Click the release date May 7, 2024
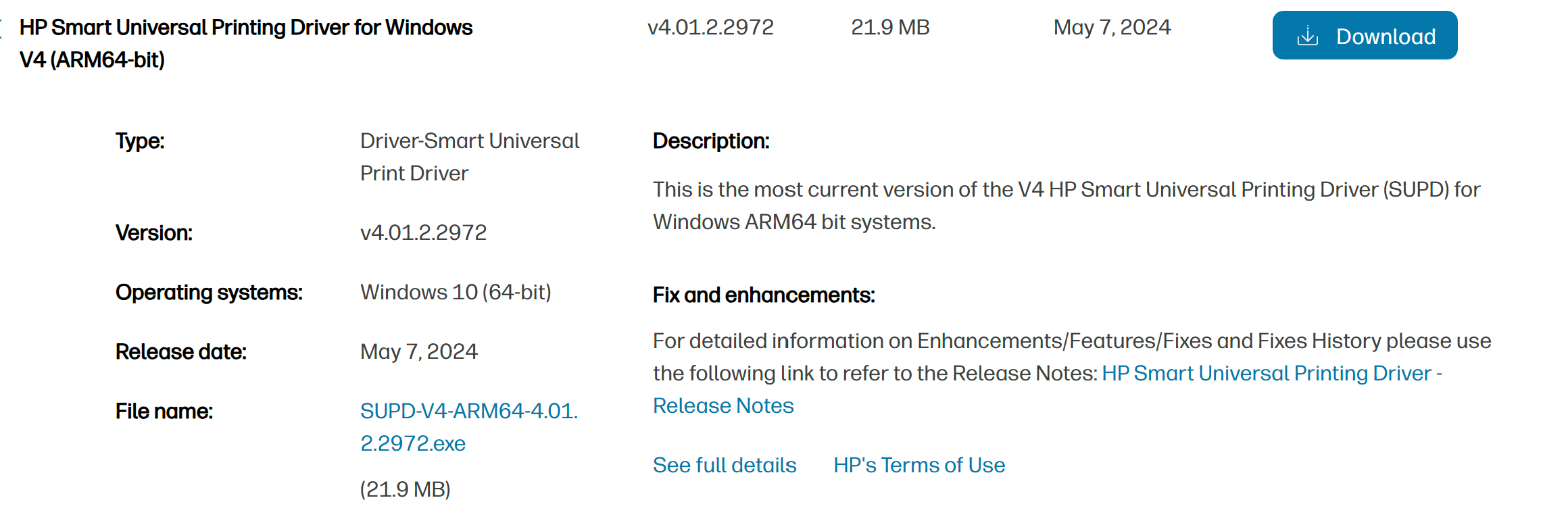The width and height of the screenshot is (1568, 523). (1112, 26)
